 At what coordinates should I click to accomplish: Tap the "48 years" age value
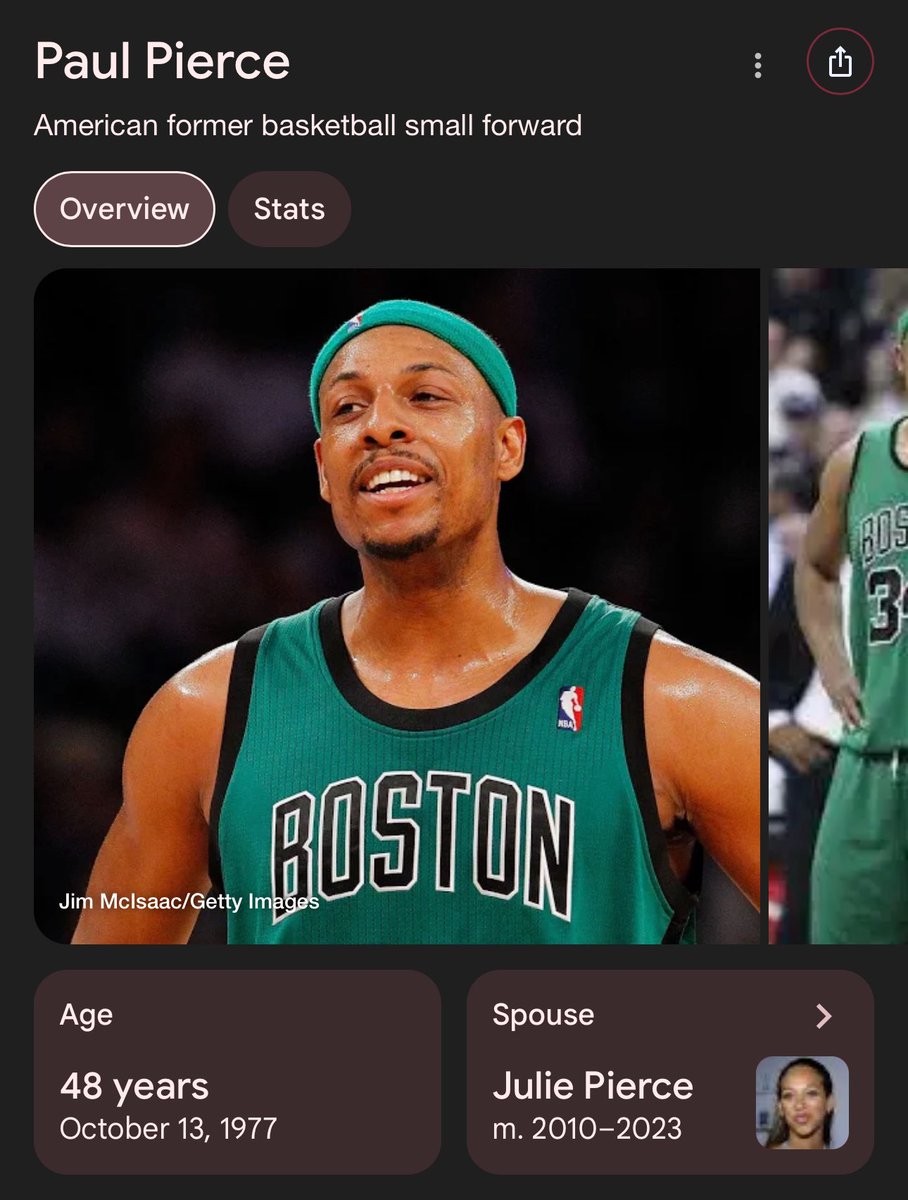tap(134, 1086)
